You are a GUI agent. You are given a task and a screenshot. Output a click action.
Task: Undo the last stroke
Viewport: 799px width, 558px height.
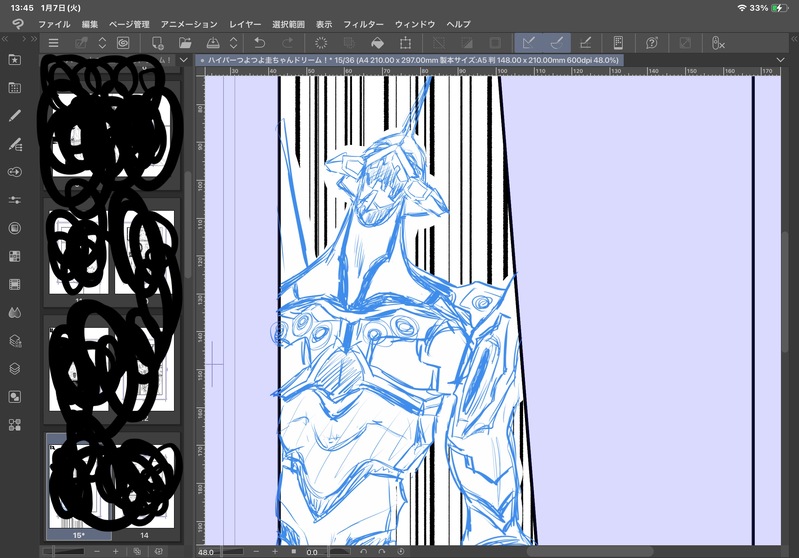pos(260,43)
